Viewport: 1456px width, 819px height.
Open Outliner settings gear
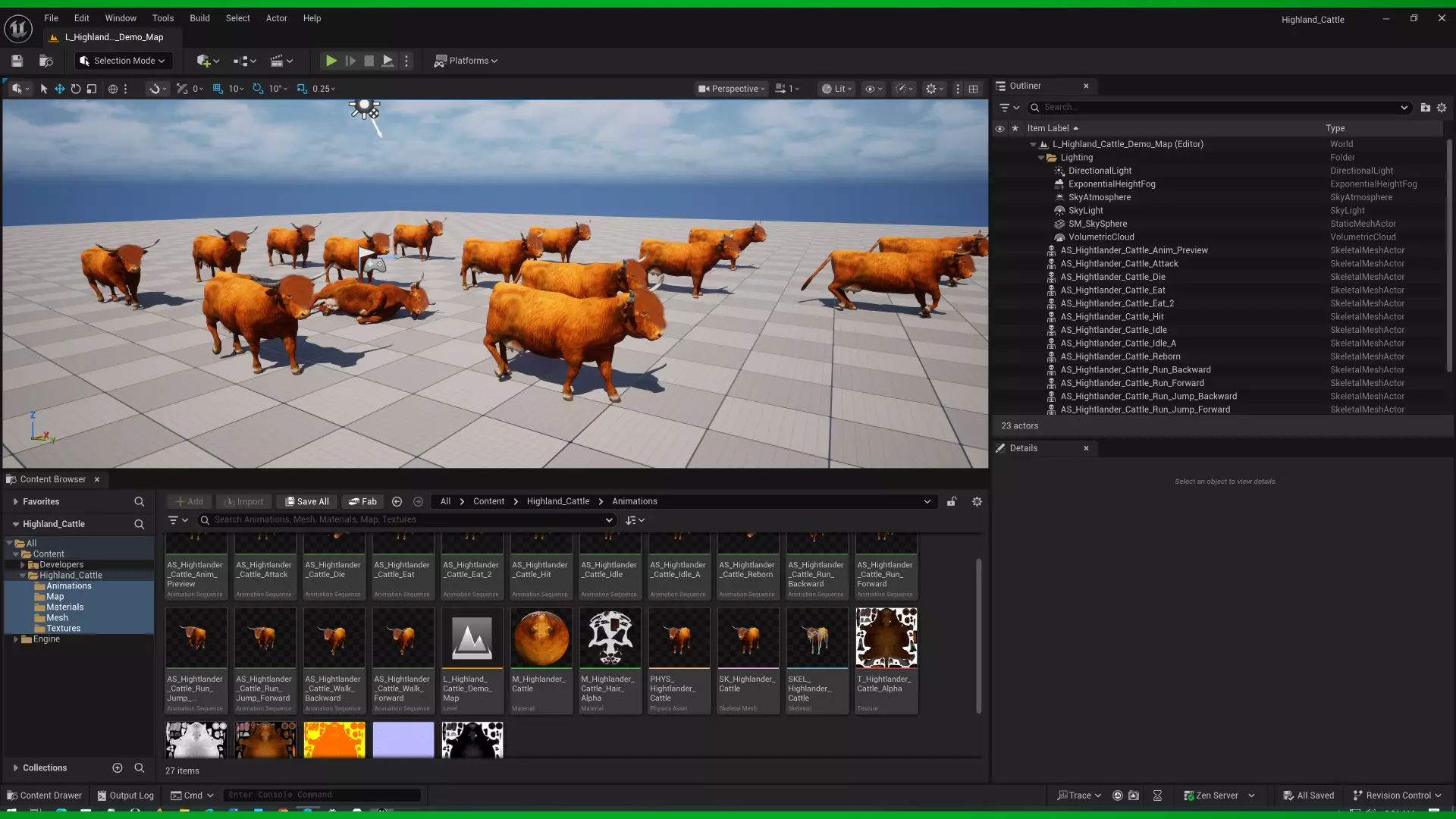(x=1442, y=108)
